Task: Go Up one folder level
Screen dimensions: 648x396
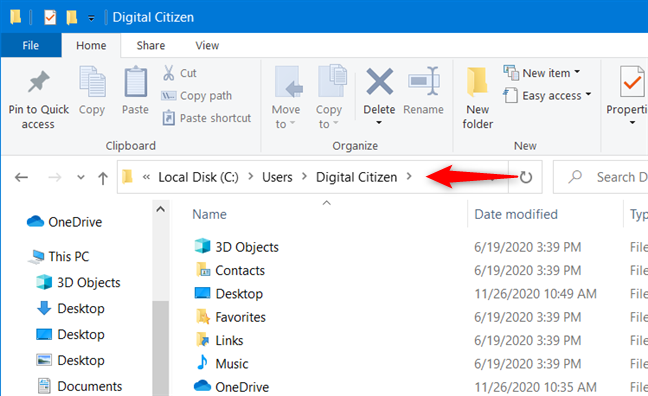Action: 103,178
